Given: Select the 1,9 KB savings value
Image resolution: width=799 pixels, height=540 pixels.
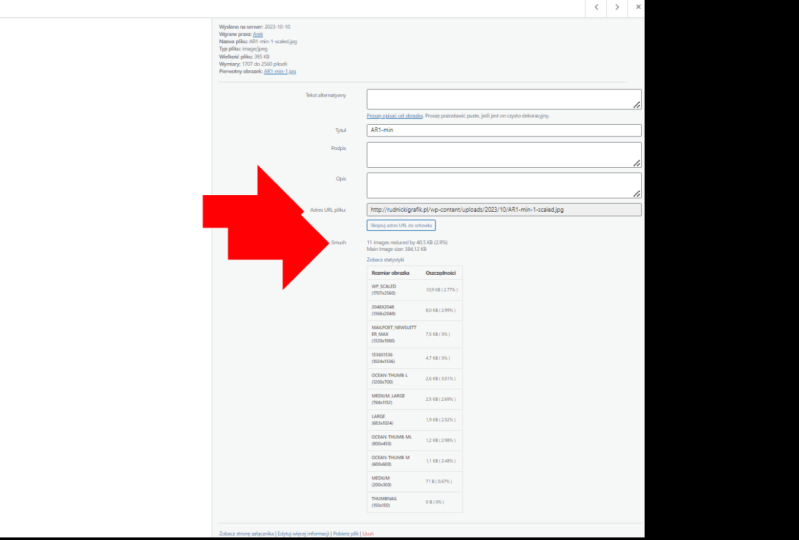Looking at the screenshot, I should [441, 420].
